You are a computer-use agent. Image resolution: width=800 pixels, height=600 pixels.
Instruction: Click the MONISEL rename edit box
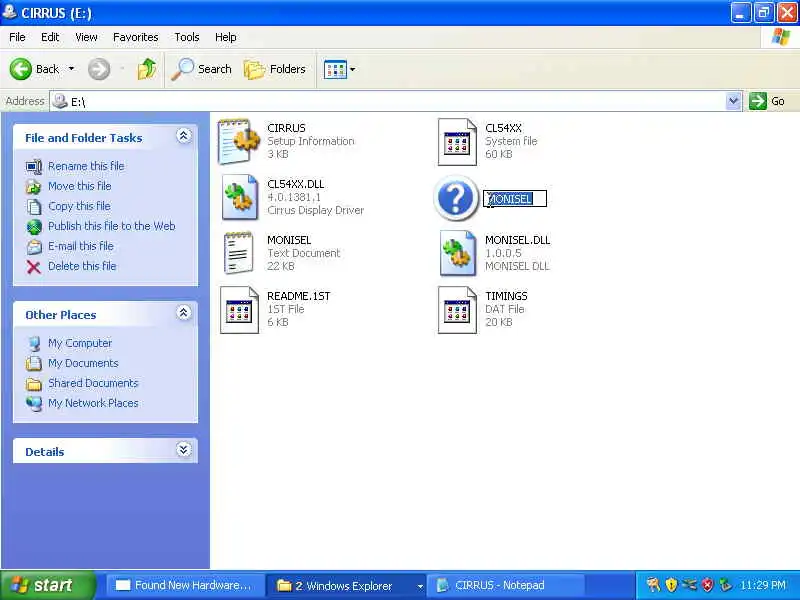click(x=515, y=198)
